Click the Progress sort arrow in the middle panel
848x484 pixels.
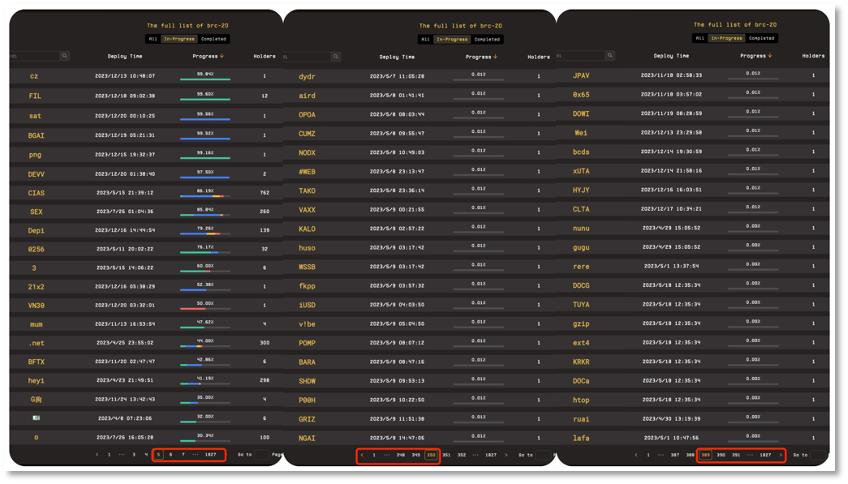(495, 57)
